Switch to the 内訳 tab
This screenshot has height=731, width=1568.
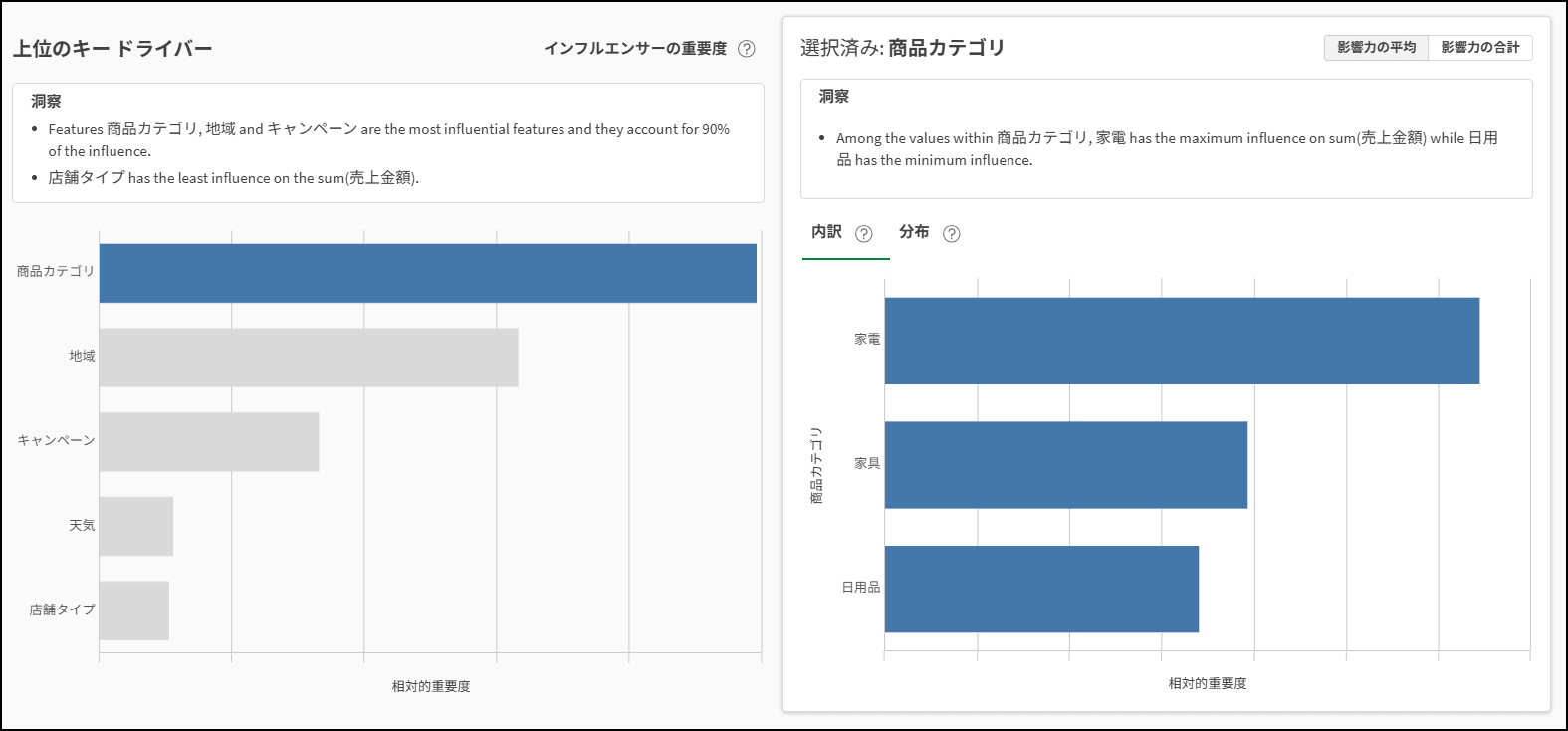tap(826, 232)
